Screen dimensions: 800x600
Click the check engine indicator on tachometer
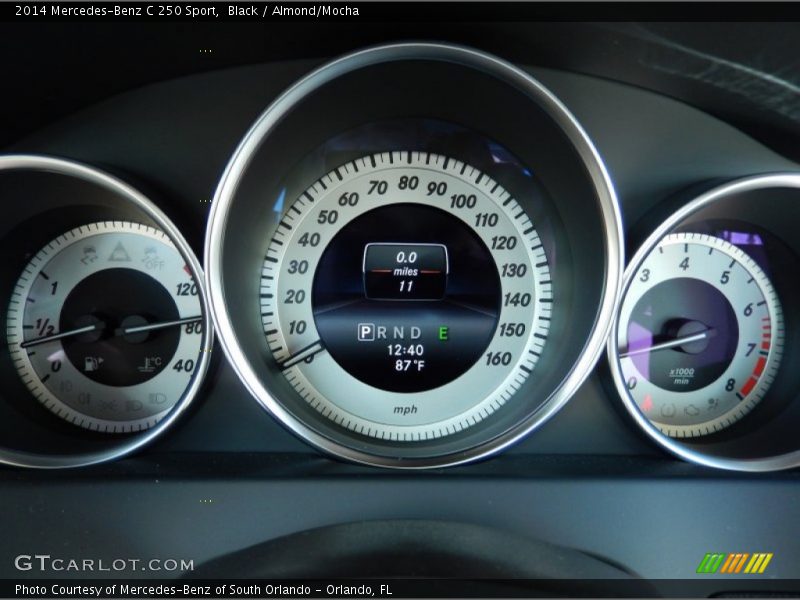[x=691, y=410]
